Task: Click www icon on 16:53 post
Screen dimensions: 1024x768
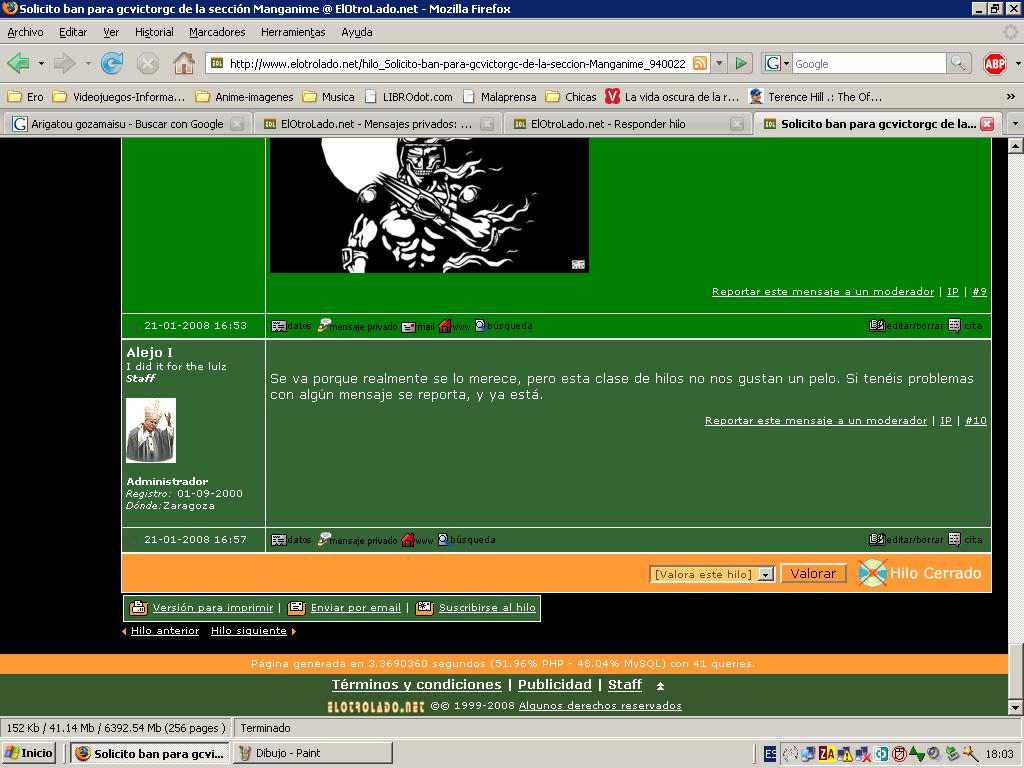Action: [455, 326]
